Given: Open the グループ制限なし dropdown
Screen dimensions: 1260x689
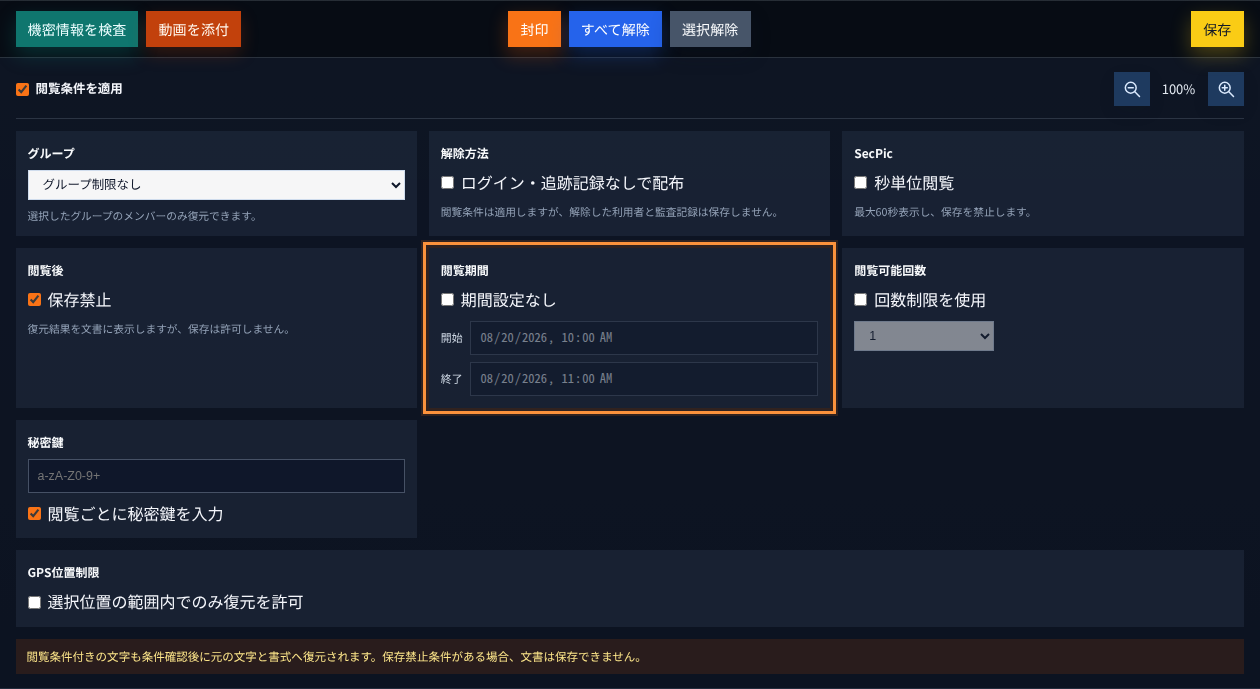Looking at the screenshot, I should [216, 185].
